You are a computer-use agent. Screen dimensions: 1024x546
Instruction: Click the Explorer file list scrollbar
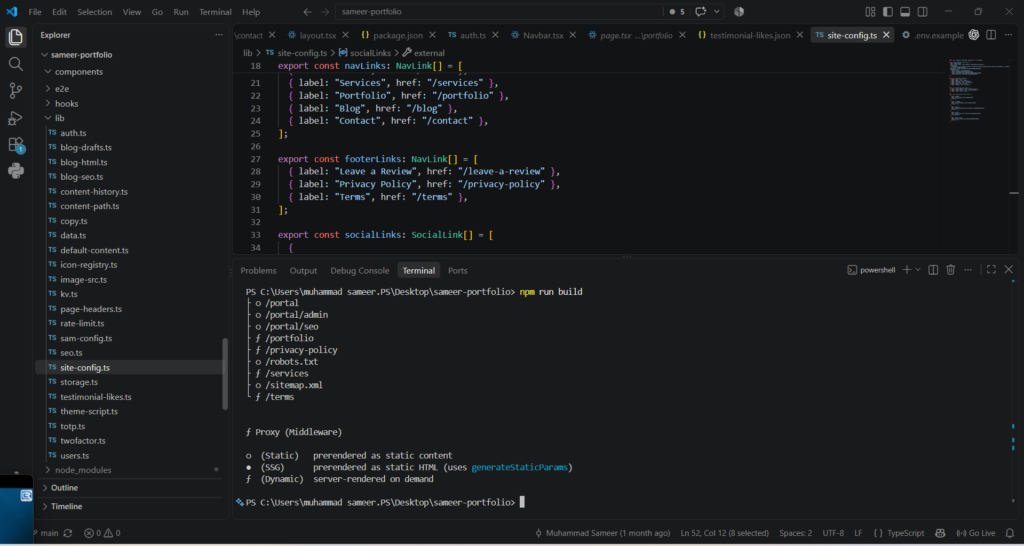225,374
